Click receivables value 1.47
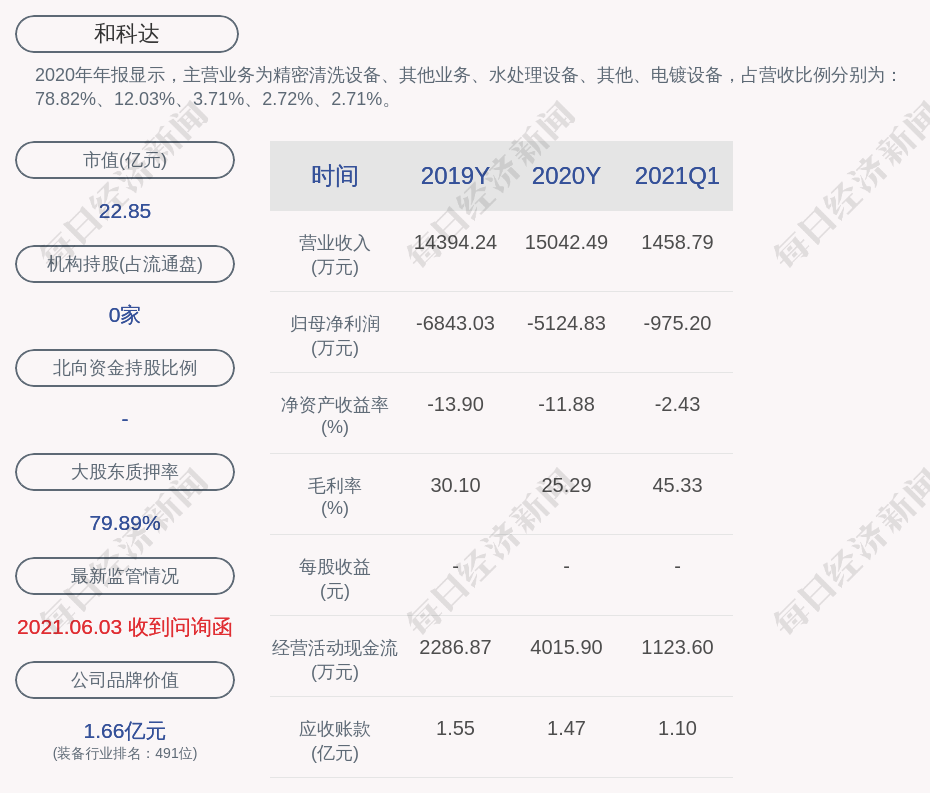 566,728
